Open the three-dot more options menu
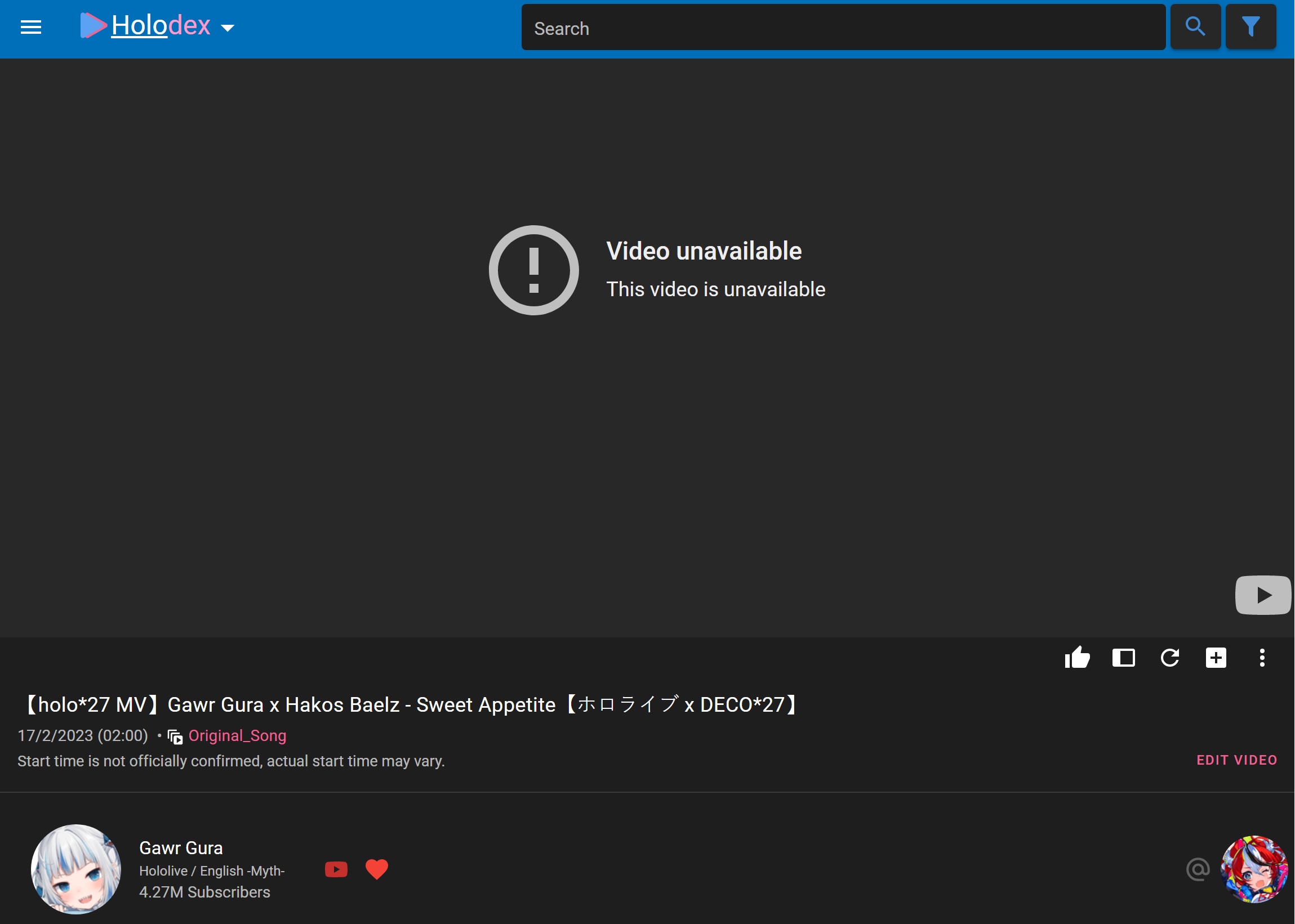 (x=1262, y=658)
